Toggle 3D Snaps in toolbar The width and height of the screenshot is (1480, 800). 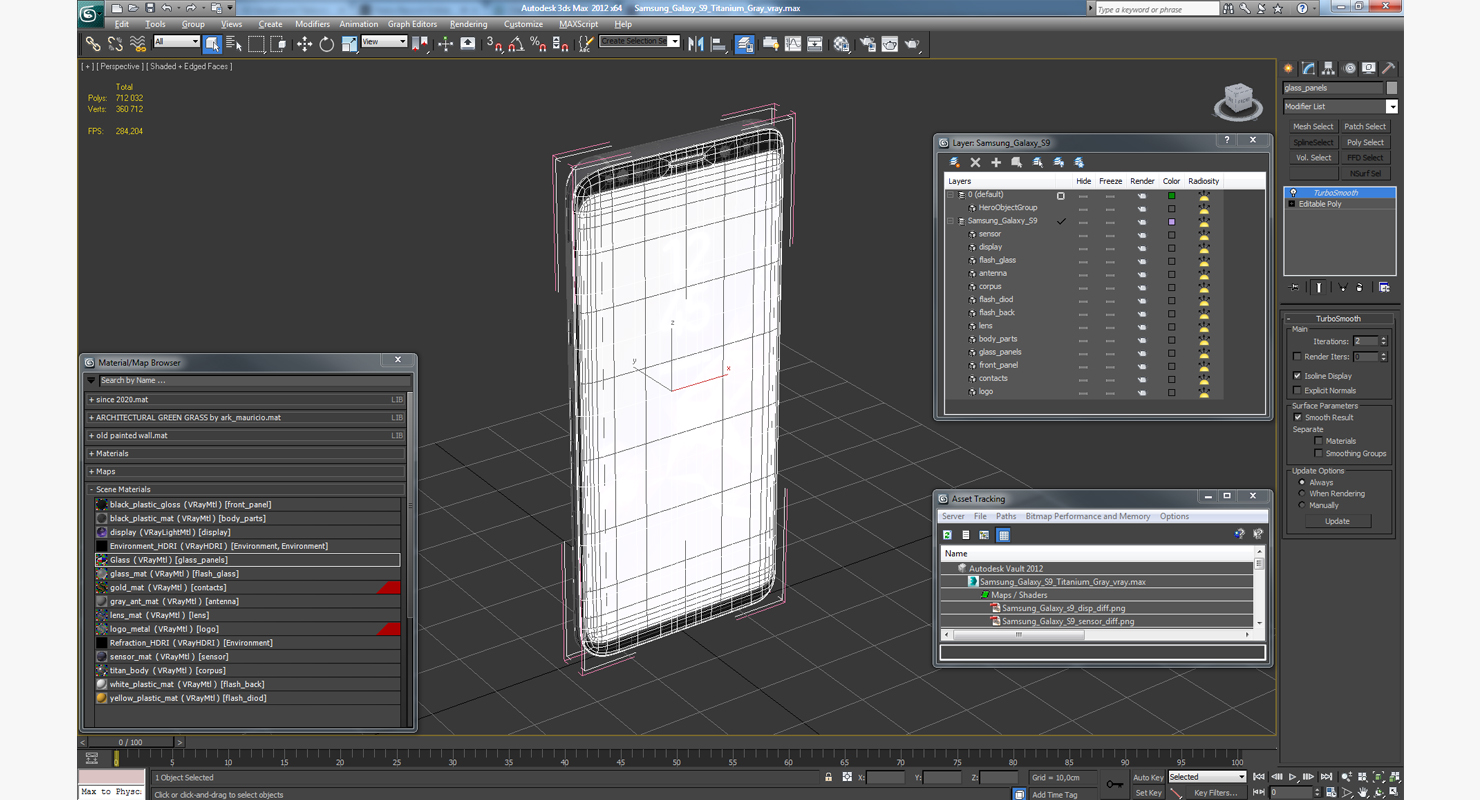pos(494,44)
